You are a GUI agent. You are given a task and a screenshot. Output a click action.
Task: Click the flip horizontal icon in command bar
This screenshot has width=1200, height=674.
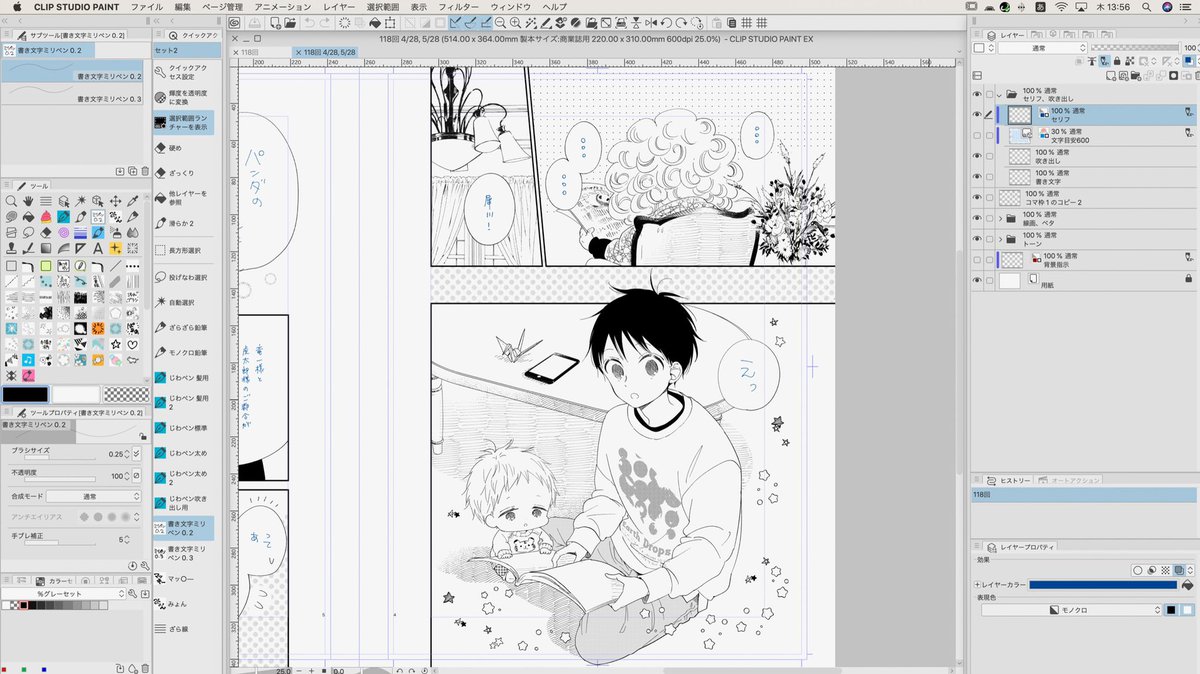650,23
